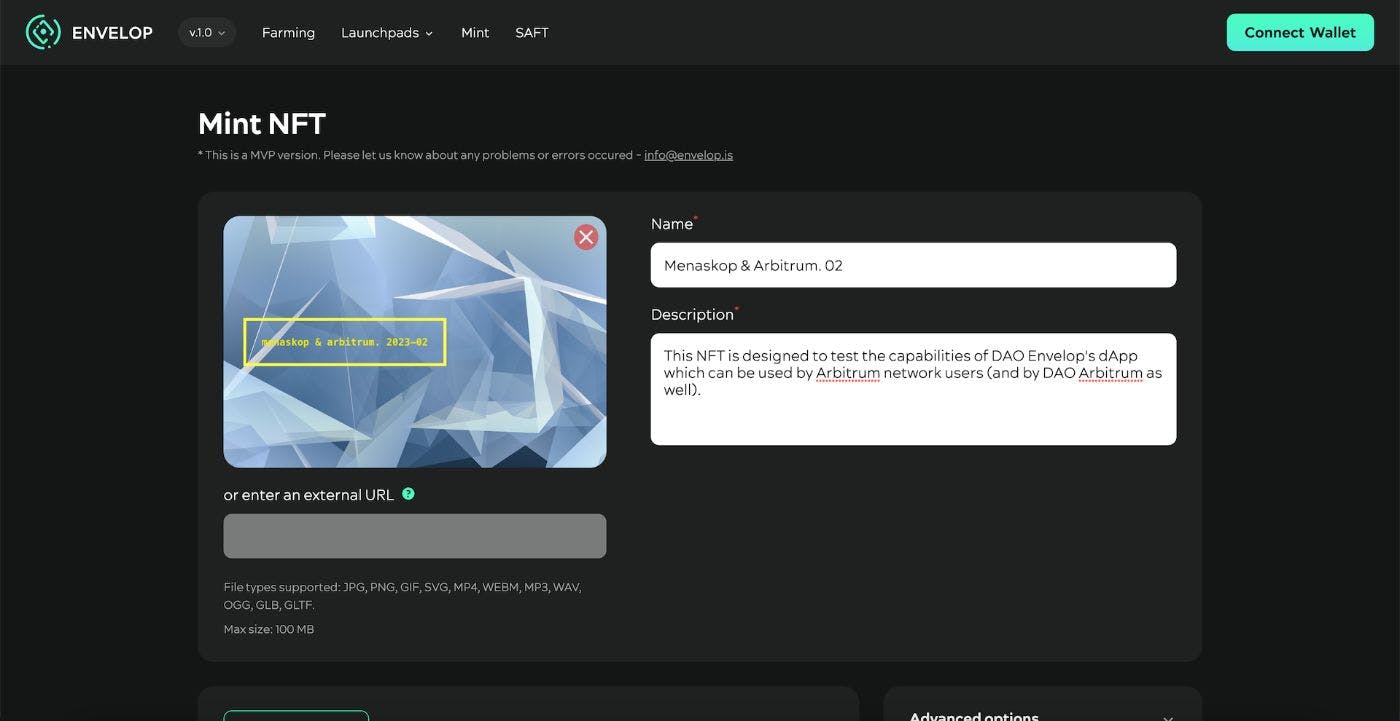Image resolution: width=1400 pixels, height=721 pixels.
Task: Focus the Name input field
Action: [913, 265]
